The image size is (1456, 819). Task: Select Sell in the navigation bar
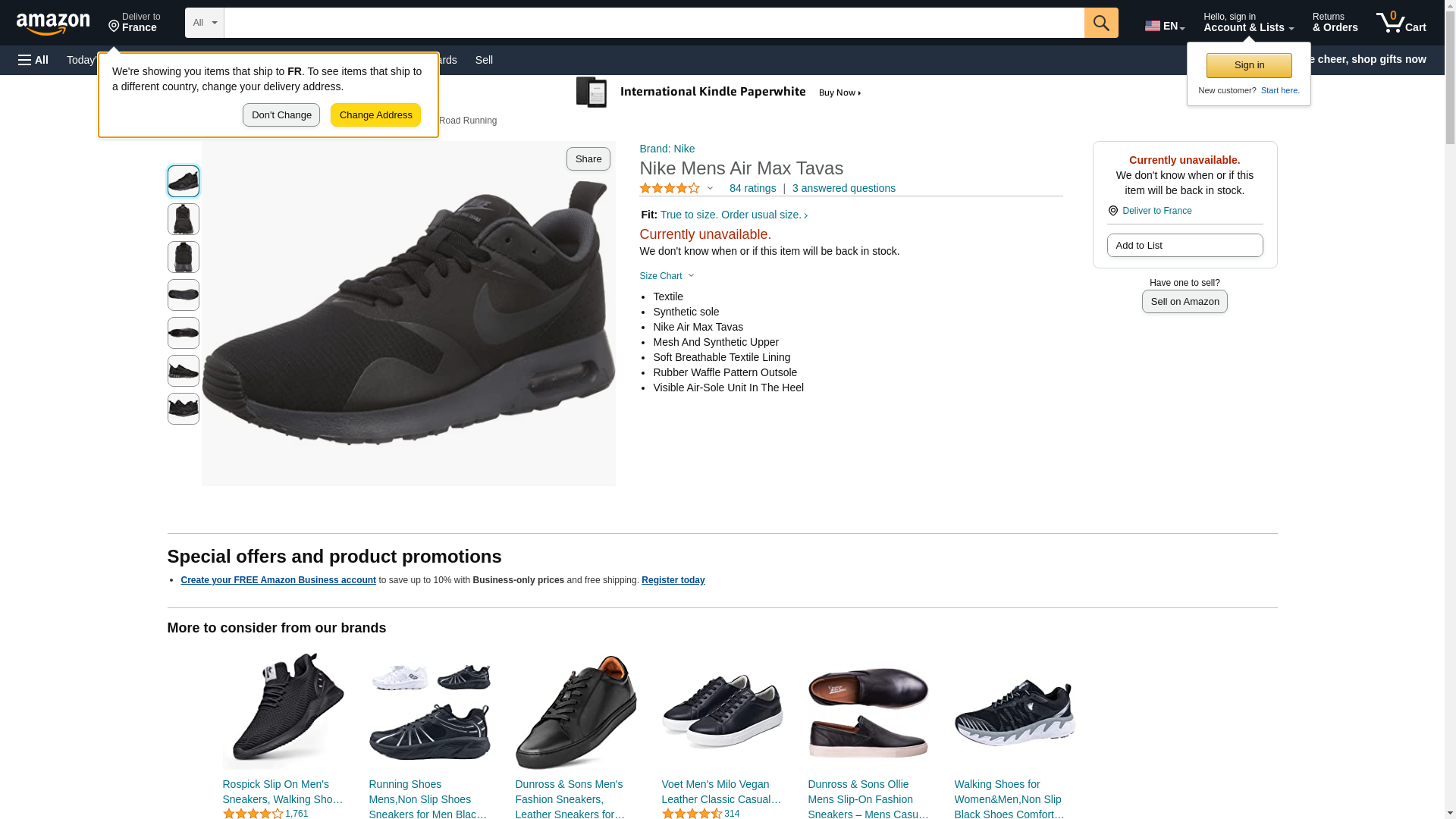[x=484, y=60]
